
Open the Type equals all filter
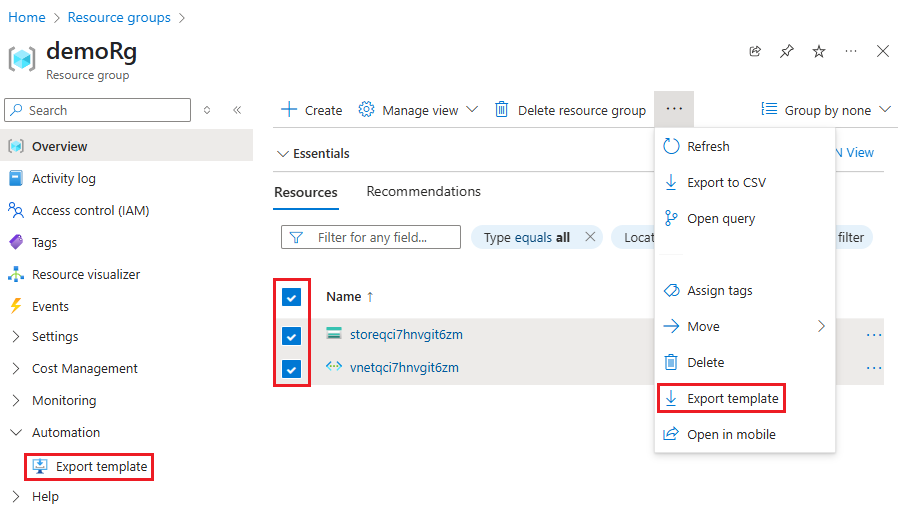tap(526, 238)
